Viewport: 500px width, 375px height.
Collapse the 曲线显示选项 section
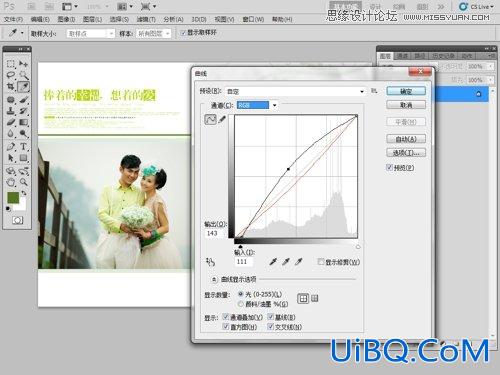coord(214,279)
